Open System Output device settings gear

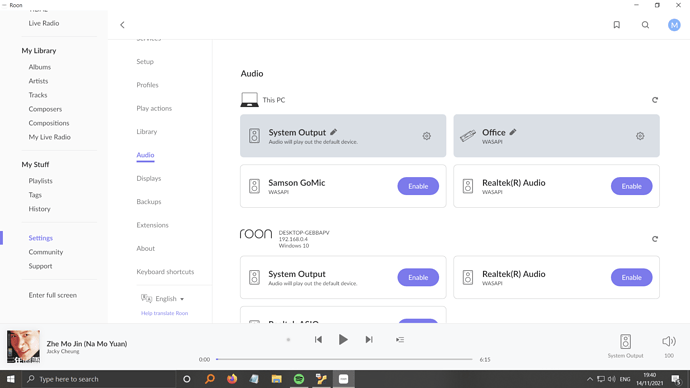coord(426,136)
